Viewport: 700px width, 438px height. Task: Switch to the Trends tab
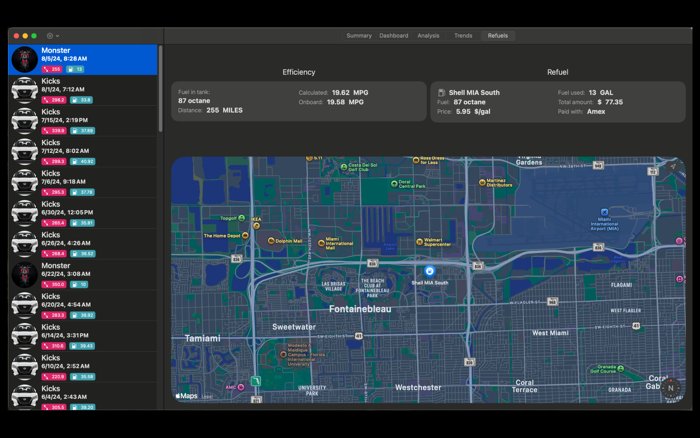463,36
